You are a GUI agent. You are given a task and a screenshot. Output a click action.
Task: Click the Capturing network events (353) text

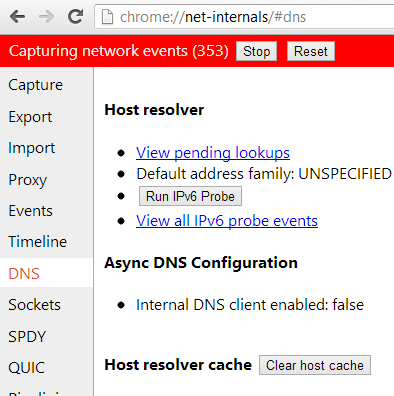[x=119, y=51]
